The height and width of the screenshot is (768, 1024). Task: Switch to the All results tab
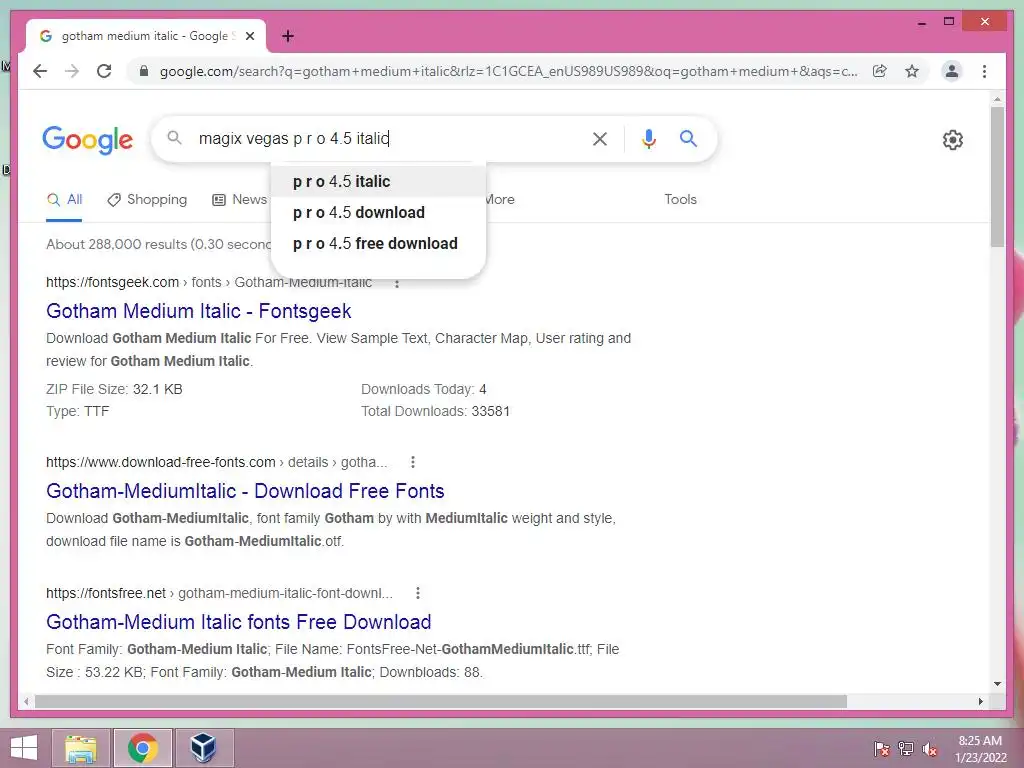[x=64, y=200]
